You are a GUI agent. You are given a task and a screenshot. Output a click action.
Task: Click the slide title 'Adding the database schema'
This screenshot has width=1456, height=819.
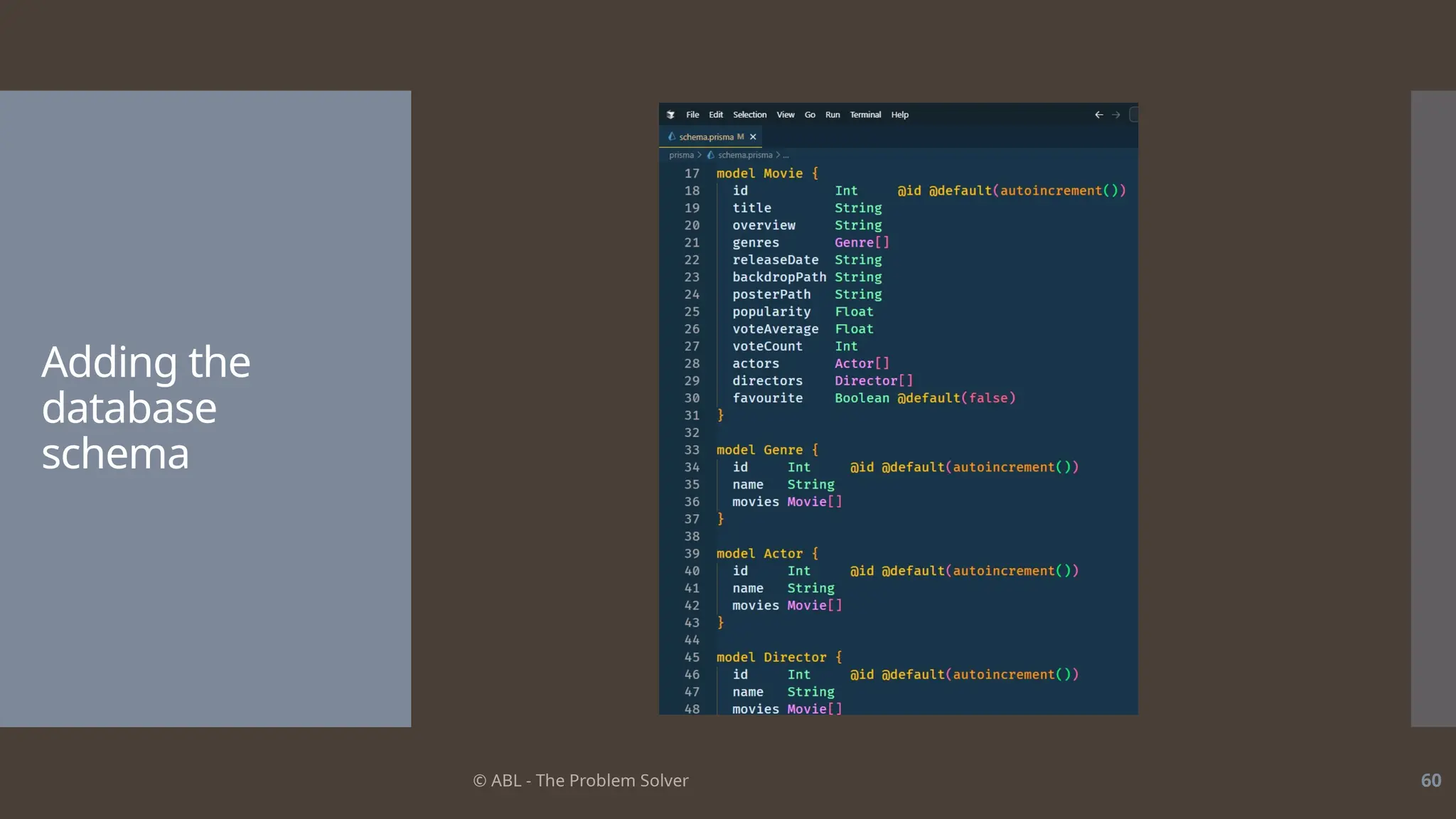pos(146,408)
